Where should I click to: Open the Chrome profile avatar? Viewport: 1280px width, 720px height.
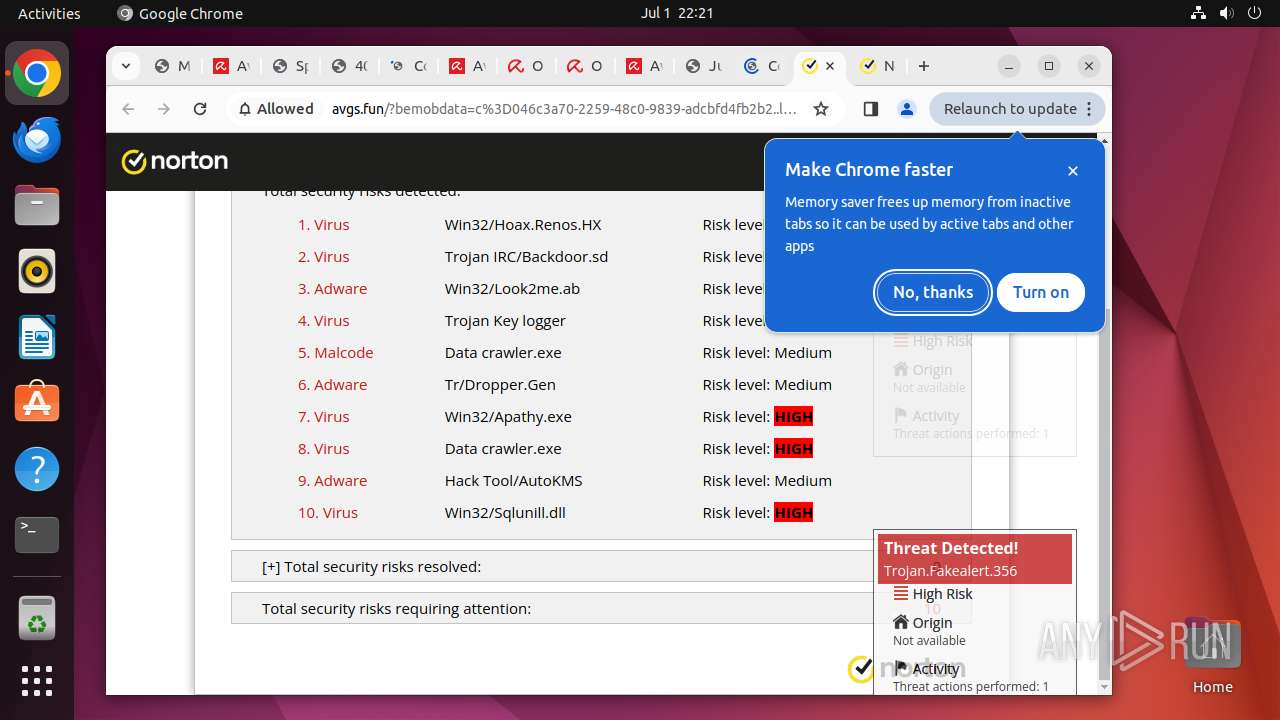(x=907, y=109)
